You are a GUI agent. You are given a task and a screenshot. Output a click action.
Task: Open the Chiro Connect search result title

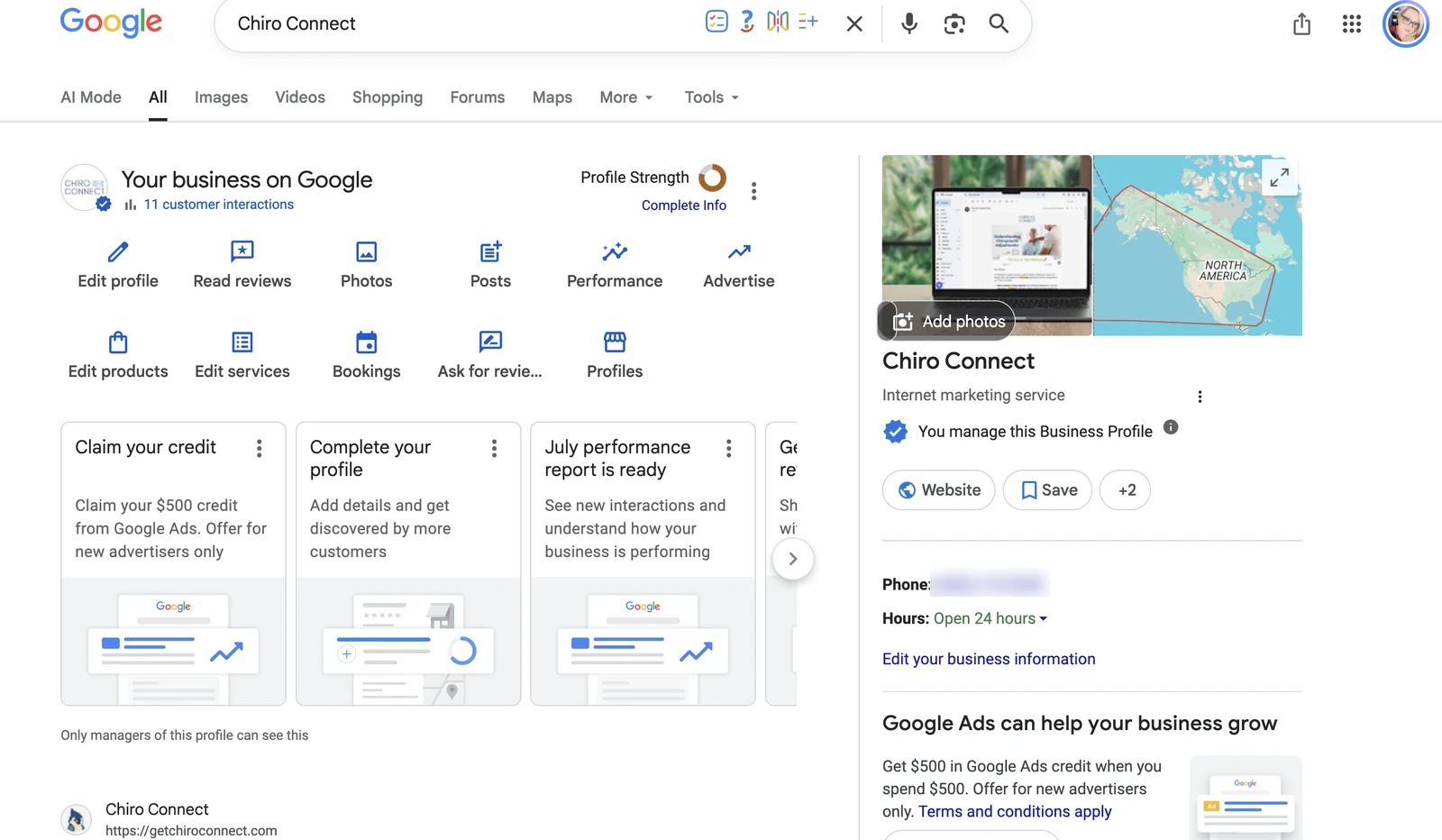[x=157, y=809]
